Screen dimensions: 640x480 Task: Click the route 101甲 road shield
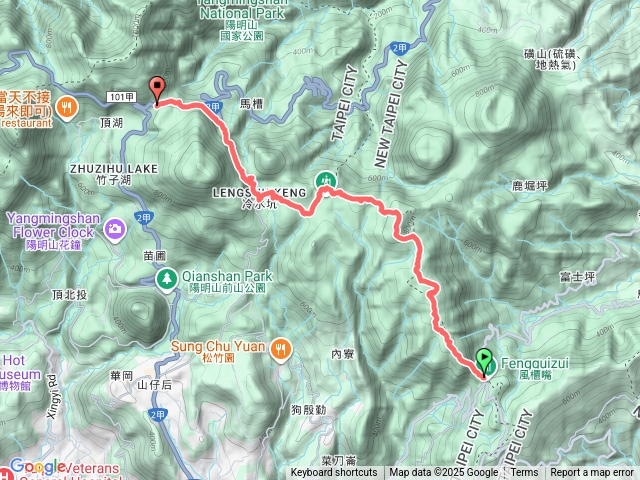point(122,97)
